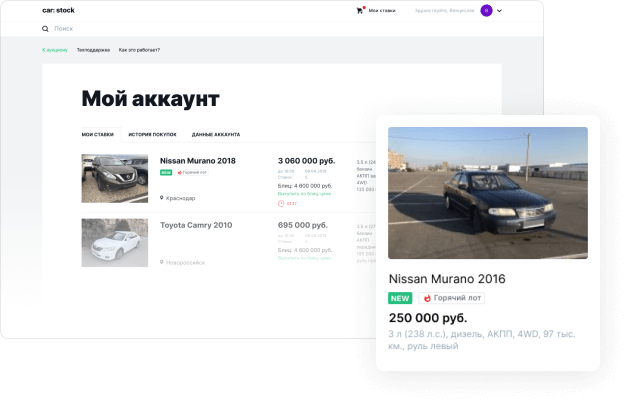Image resolution: width=632 pixels, height=407 pixels.
Task: Expand the user account dropdown chevron
Action: pos(499,10)
